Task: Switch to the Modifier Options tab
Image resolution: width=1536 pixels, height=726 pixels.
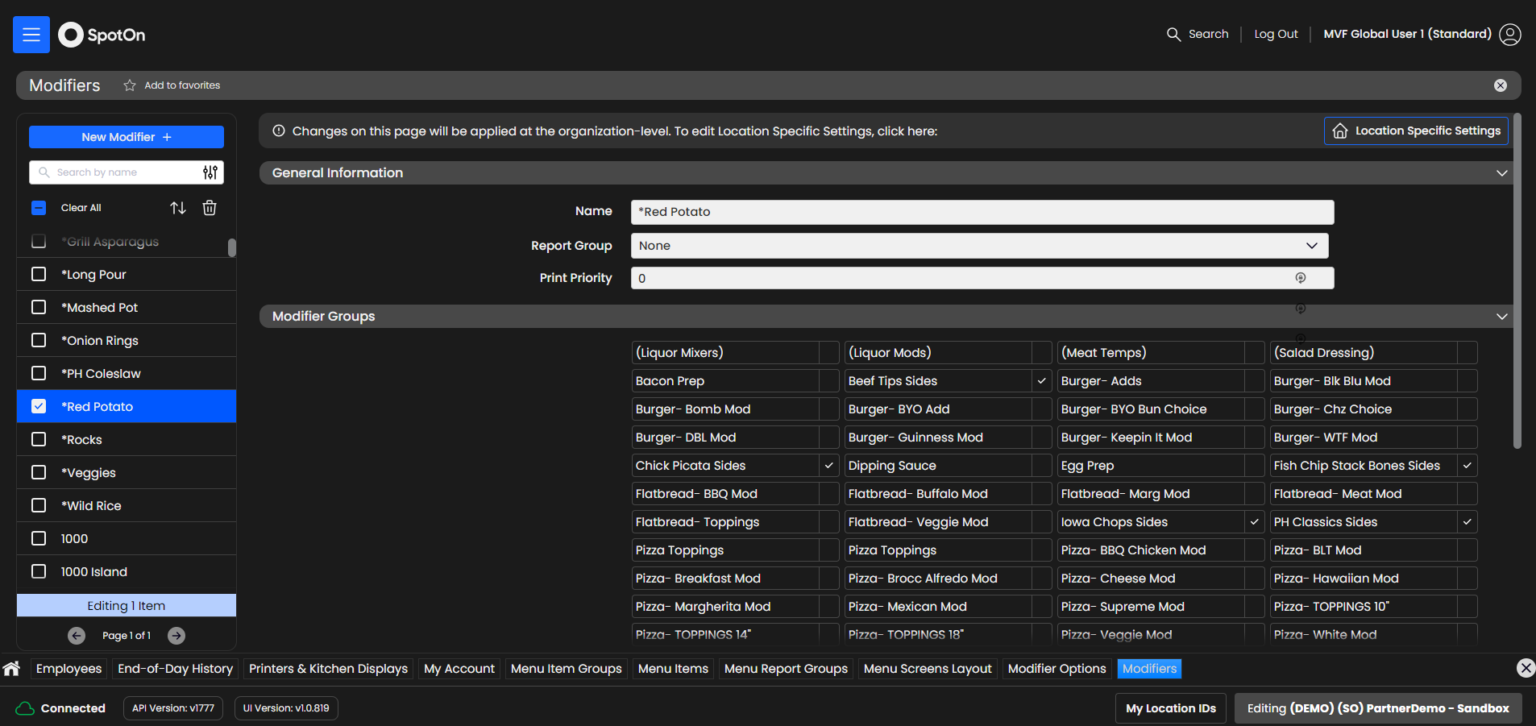Action: tap(1057, 669)
